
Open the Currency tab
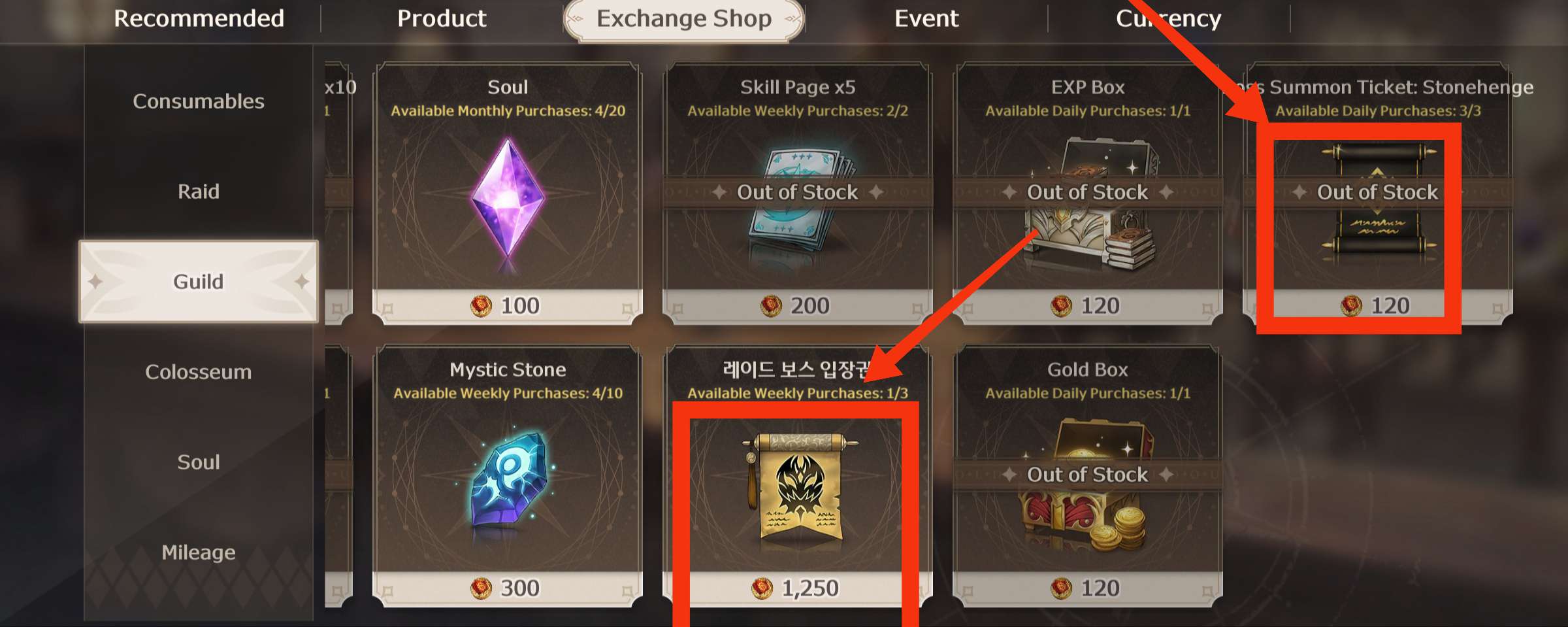1168,18
